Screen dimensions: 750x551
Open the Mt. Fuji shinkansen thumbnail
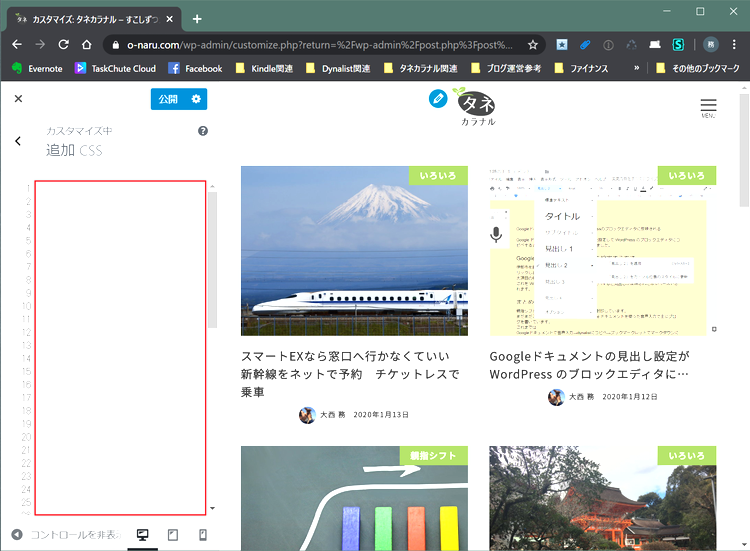[x=354, y=251]
